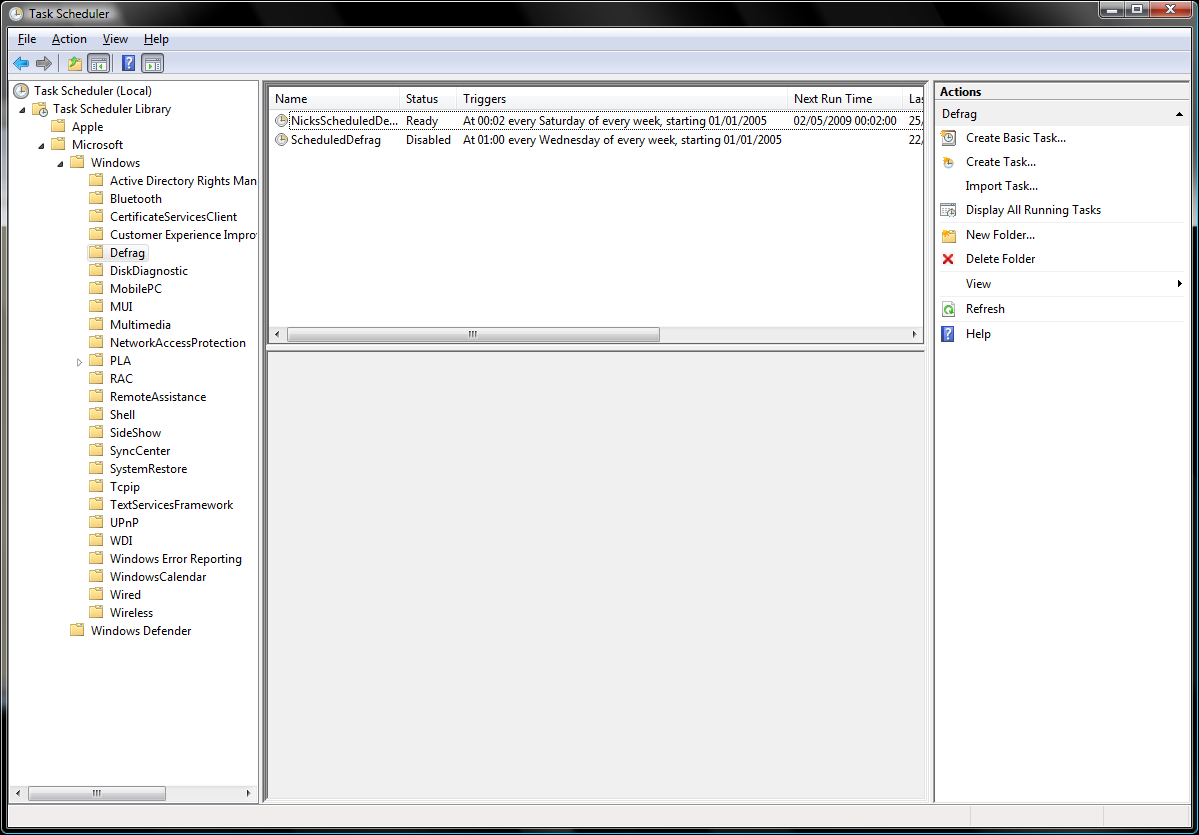This screenshot has width=1199, height=835.
Task: Click the Display All Running Tasks icon
Action: pyautogui.click(x=948, y=210)
